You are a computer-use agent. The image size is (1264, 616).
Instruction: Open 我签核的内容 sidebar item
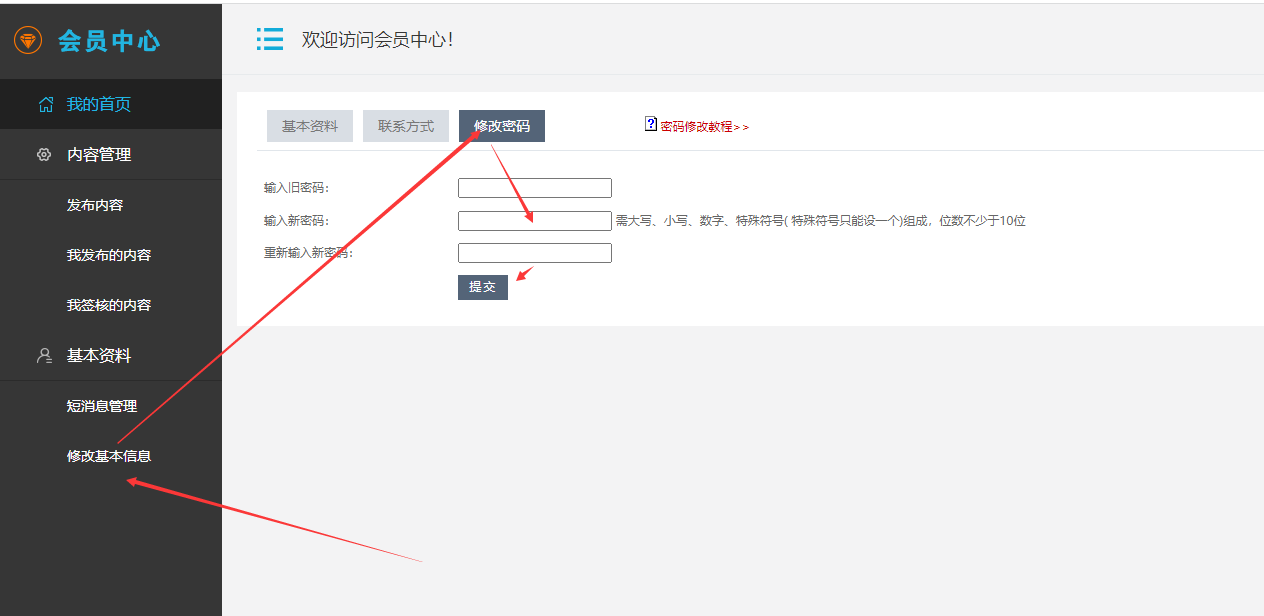[108, 305]
